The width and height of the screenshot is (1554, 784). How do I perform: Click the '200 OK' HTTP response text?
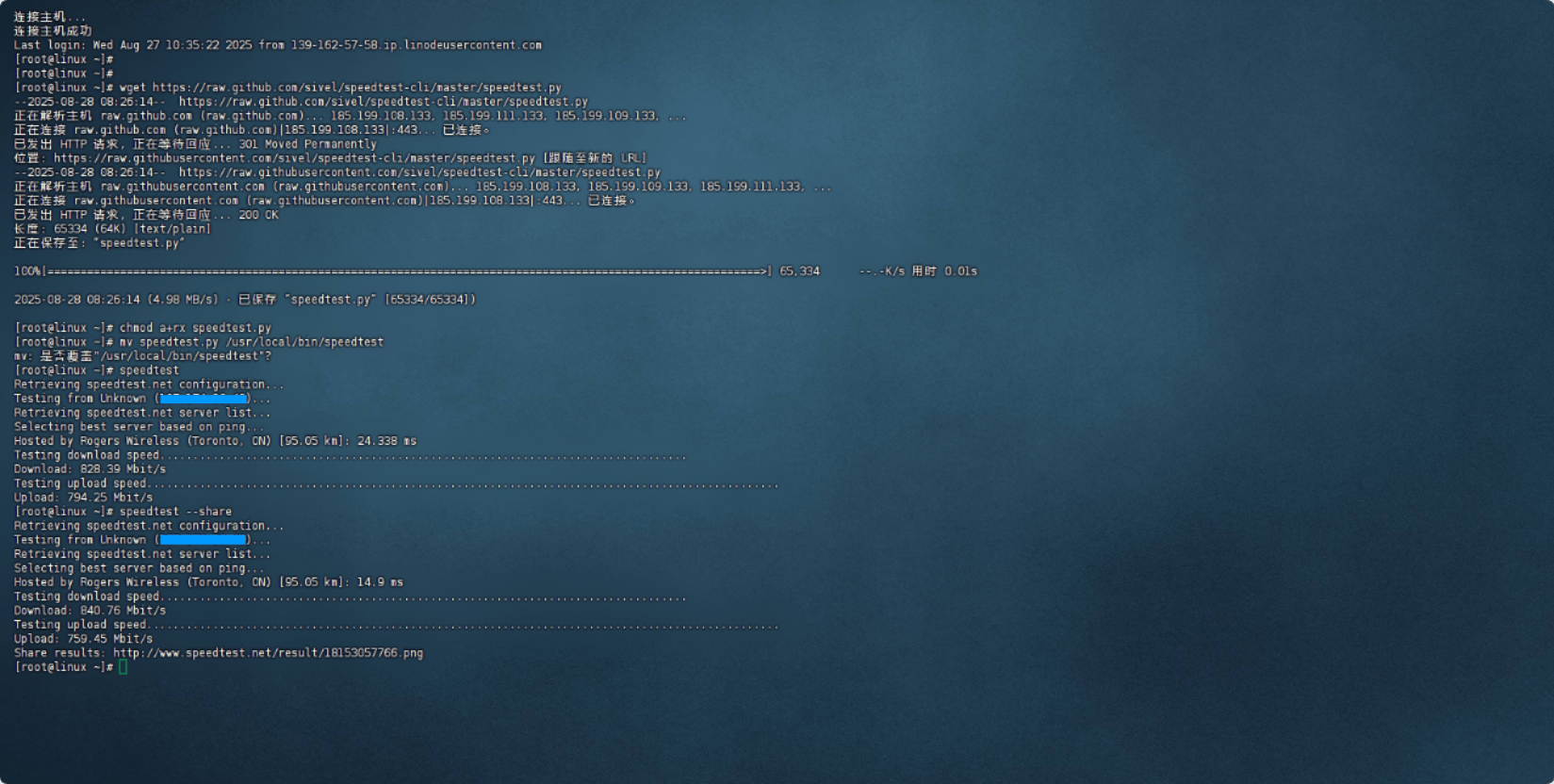click(258, 215)
